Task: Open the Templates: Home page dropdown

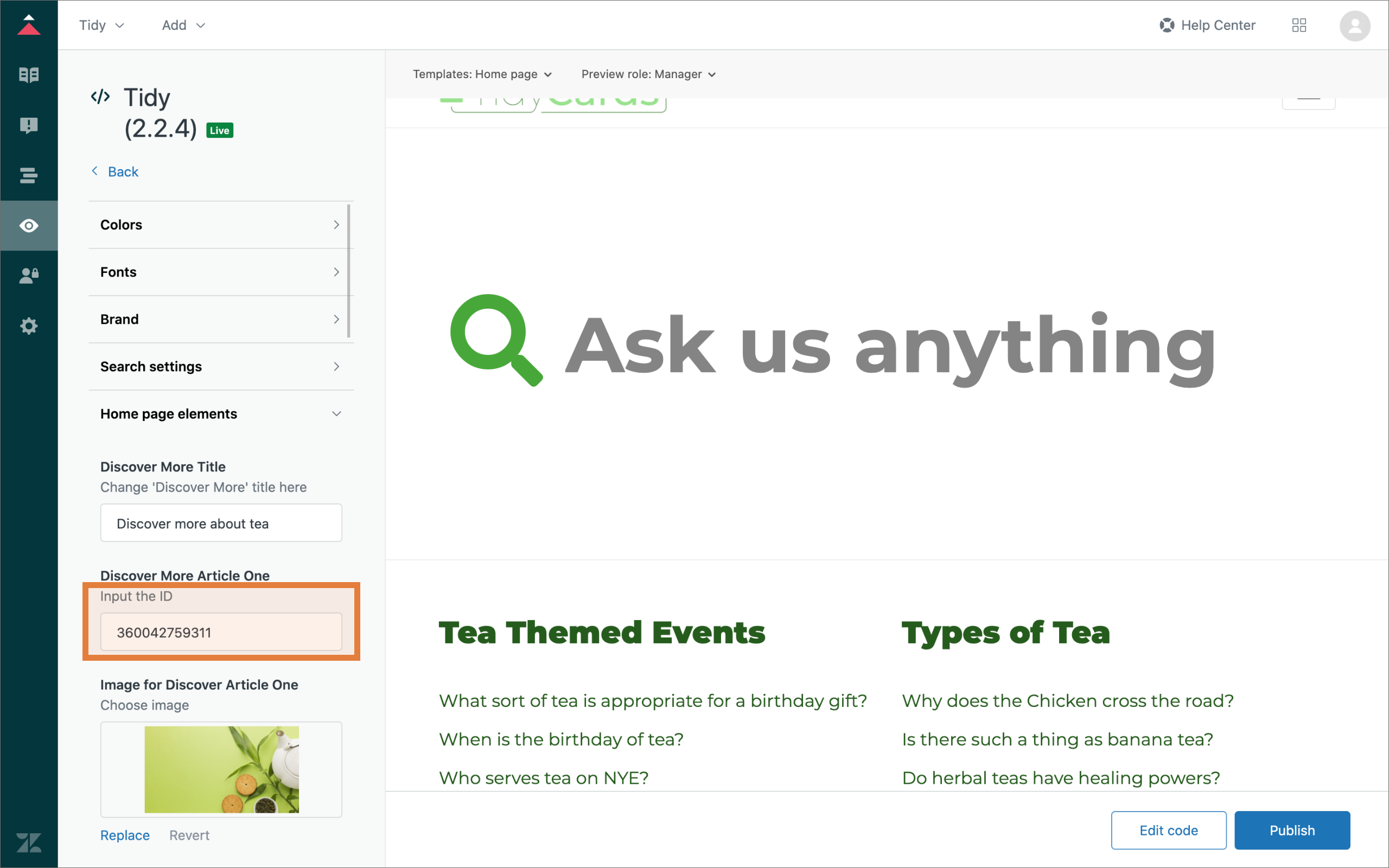Action: coord(482,74)
